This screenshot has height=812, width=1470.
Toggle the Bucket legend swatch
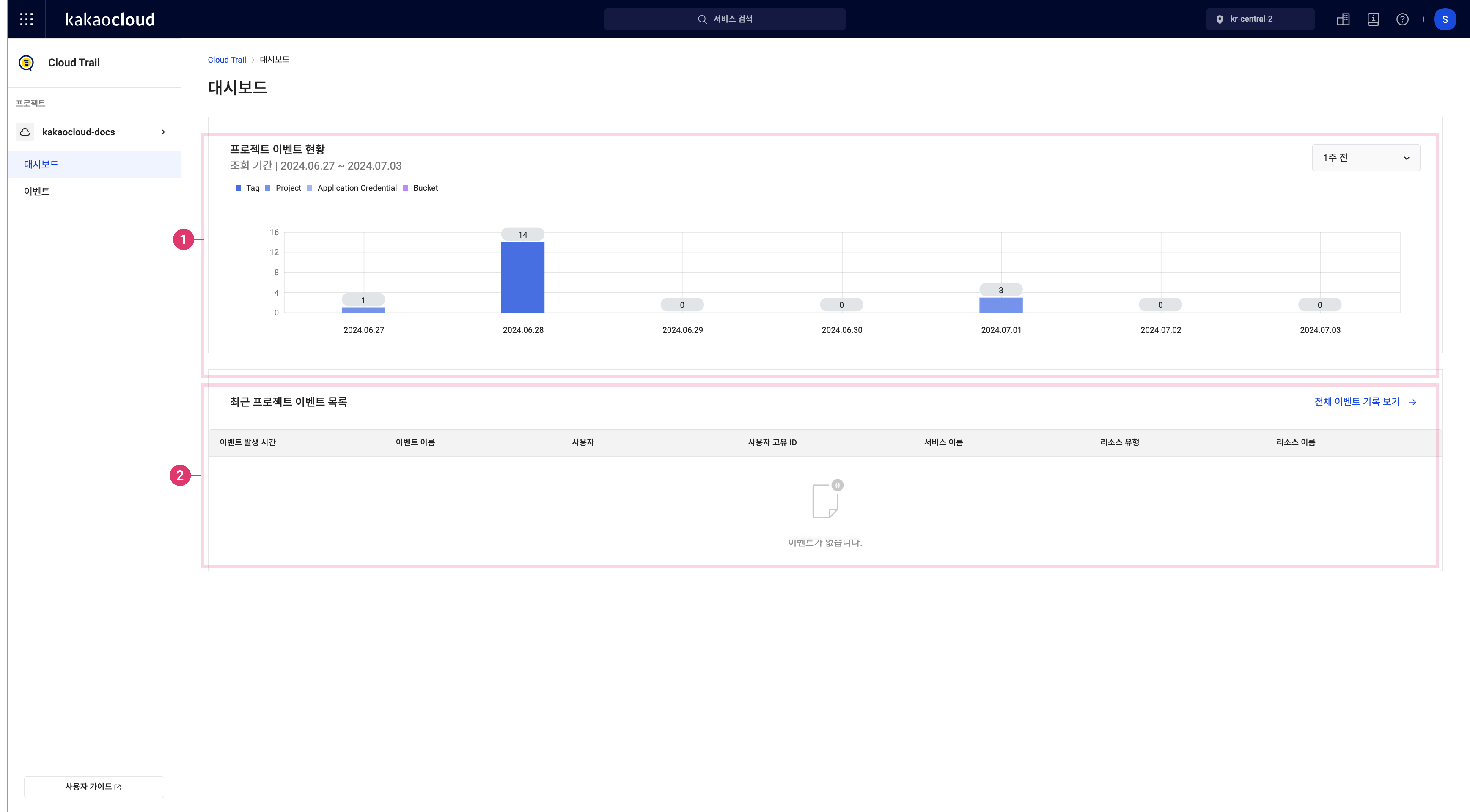point(405,188)
